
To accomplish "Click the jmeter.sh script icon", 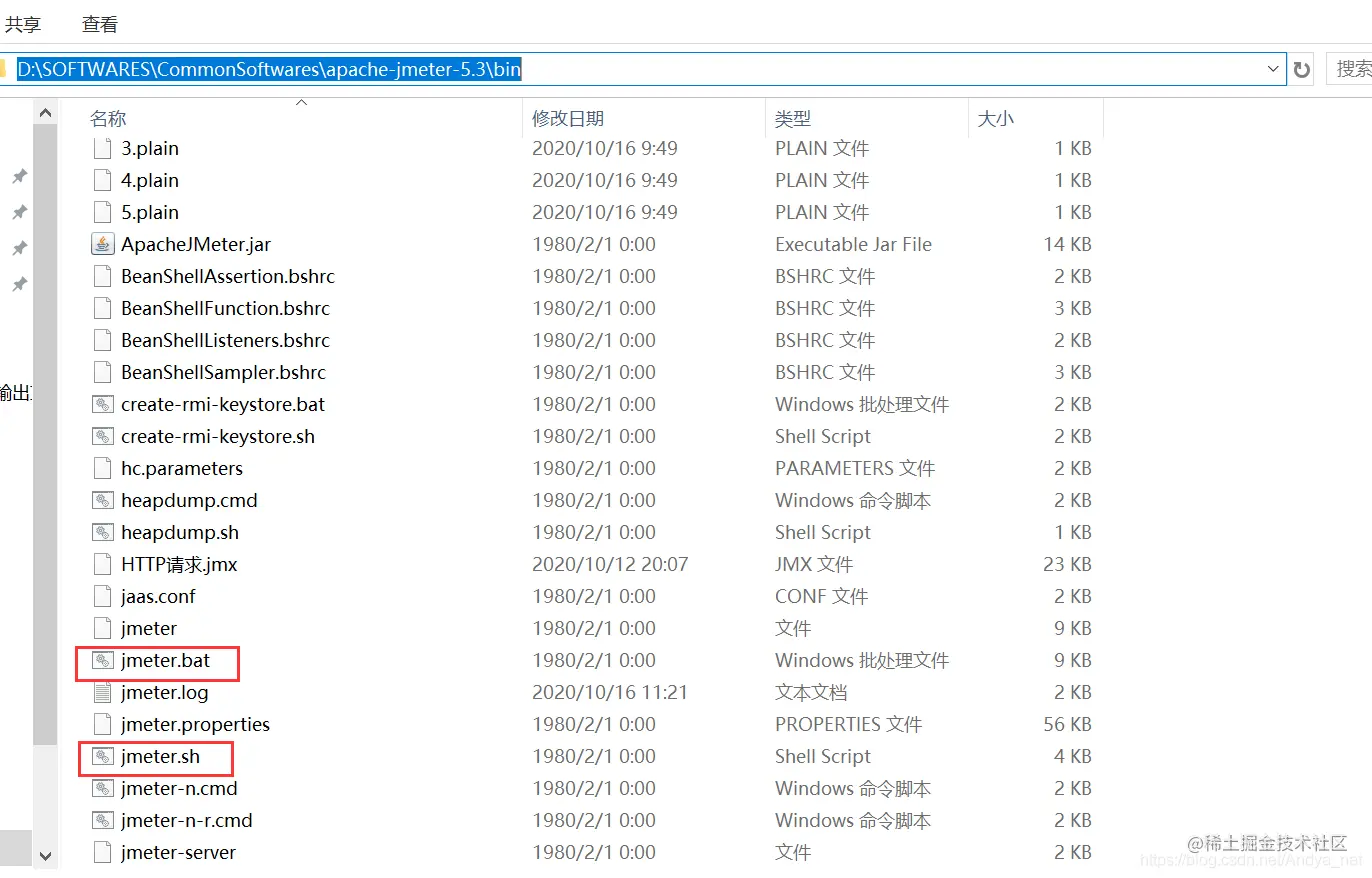I will coord(102,756).
